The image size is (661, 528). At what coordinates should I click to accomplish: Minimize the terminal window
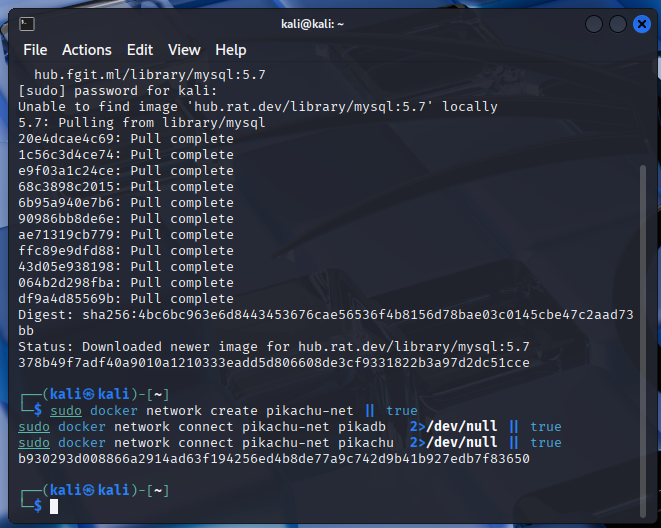(594, 23)
